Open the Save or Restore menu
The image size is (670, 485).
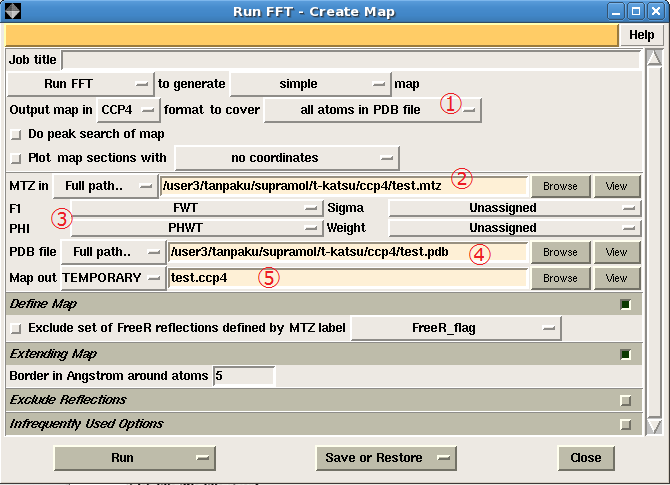pos(385,458)
